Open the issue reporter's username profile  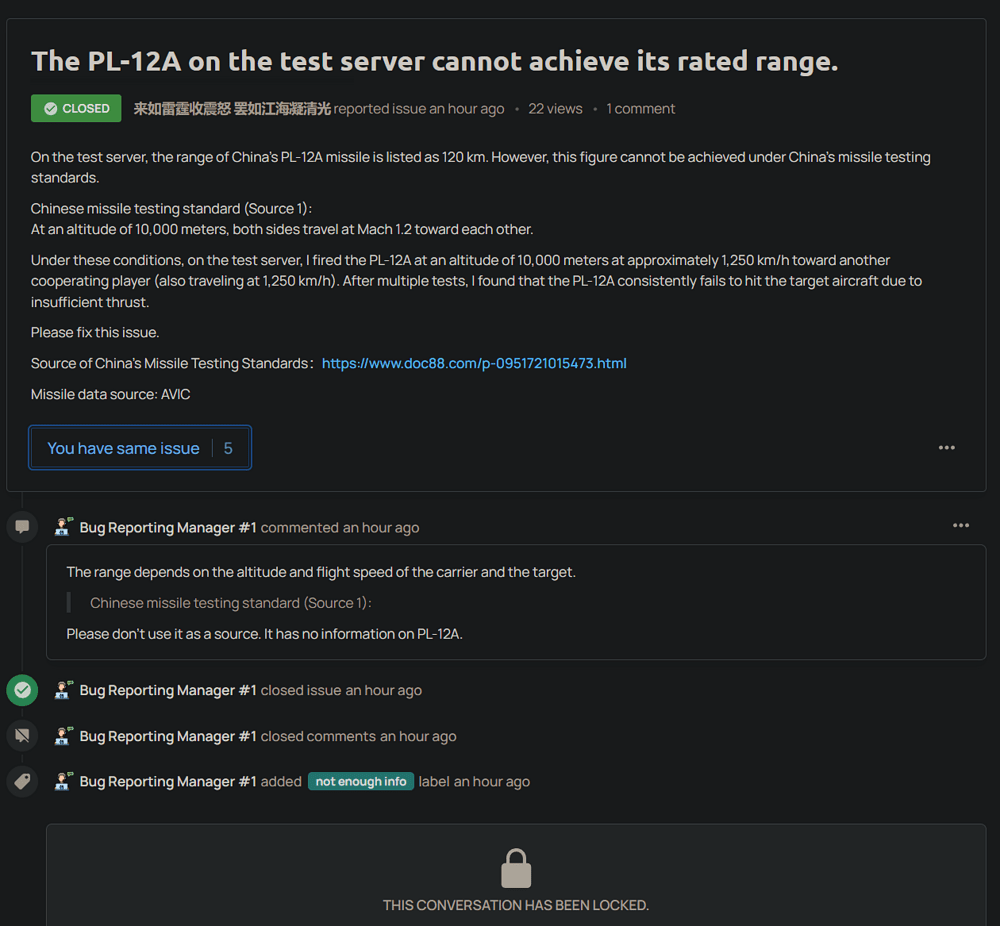[x=232, y=109]
